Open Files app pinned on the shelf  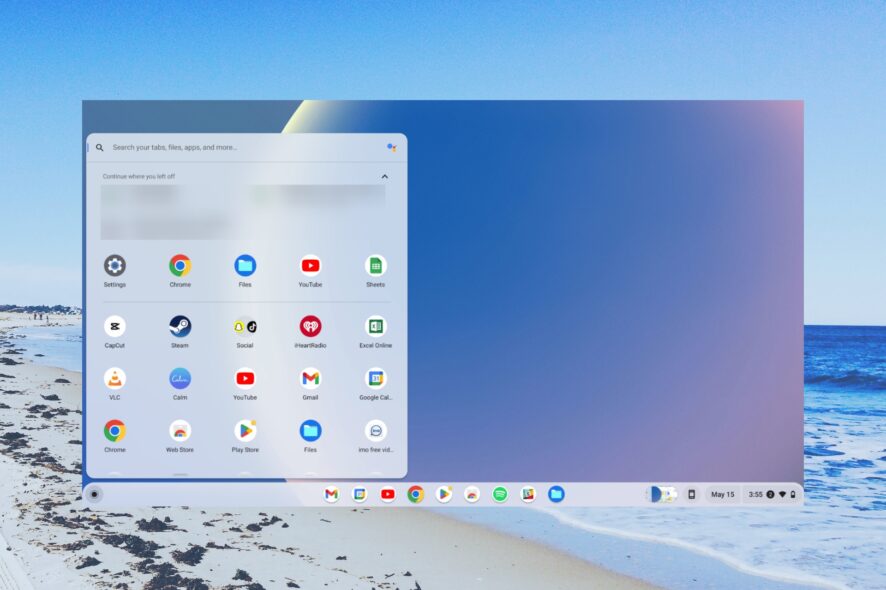tap(556, 494)
